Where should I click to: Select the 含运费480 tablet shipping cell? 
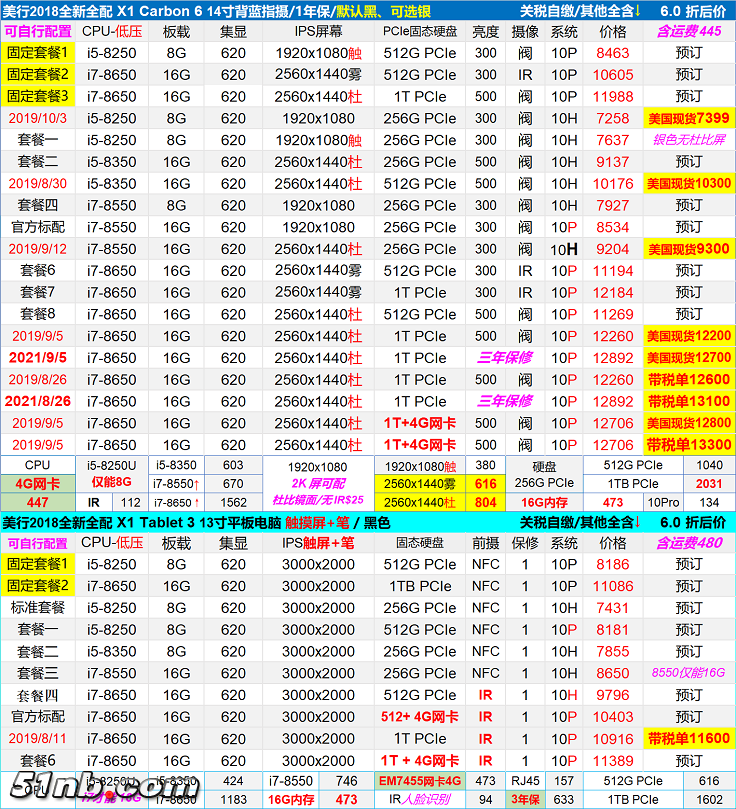(688, 543)
